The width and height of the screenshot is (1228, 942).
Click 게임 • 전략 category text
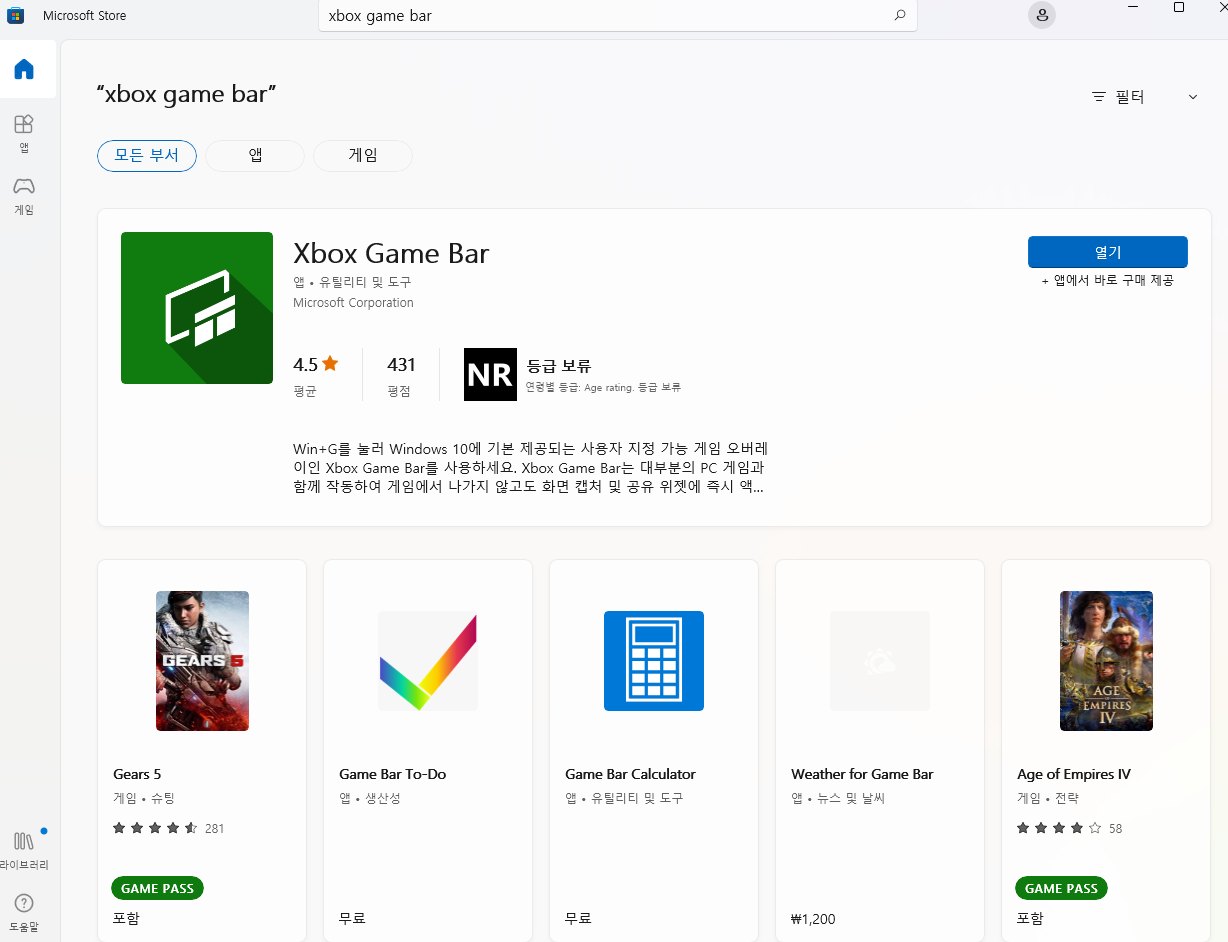tap(1048, 798)
